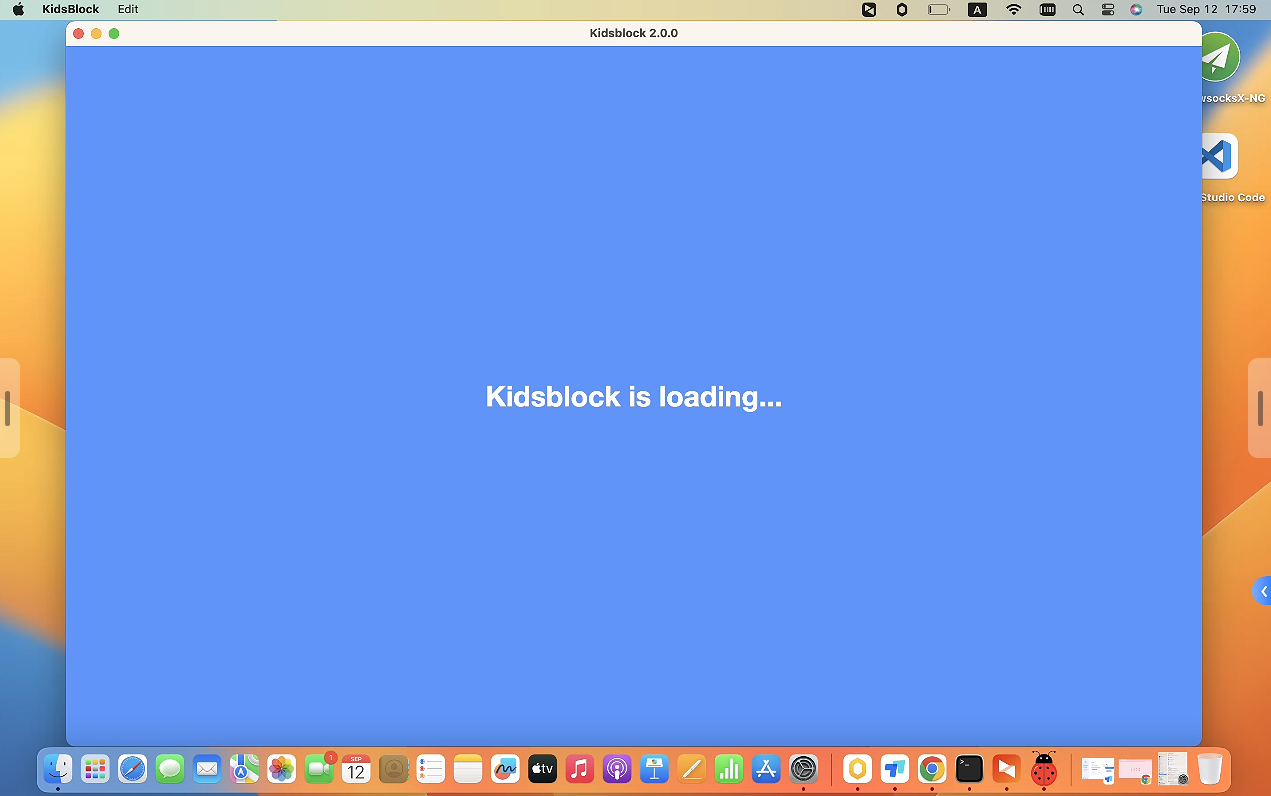
Task: Open Terminal from the Dock
Action: pyautogui.click(x=969, y=769)
